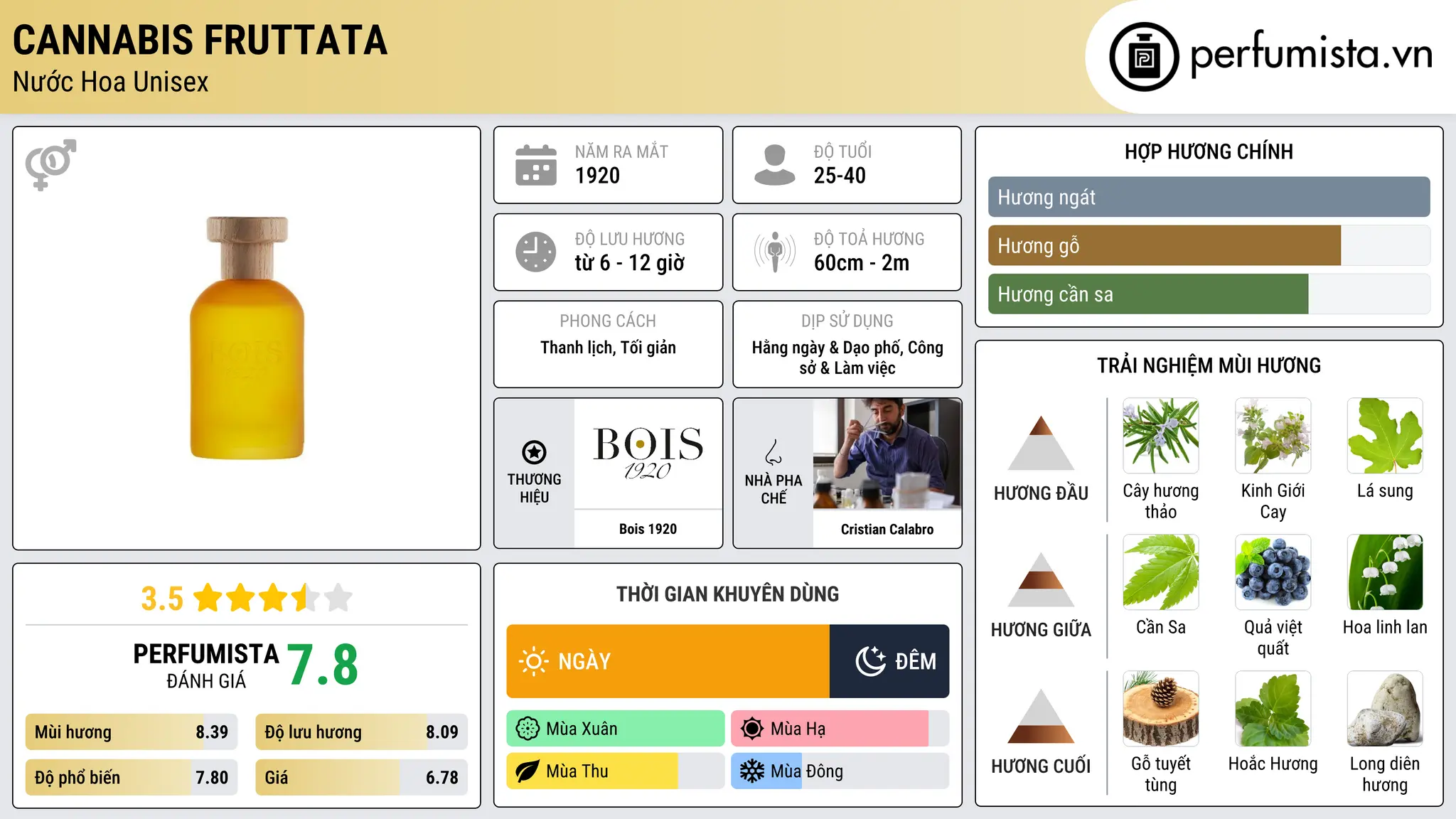Click the perfumer Cristian Calabro photo
1456x819 pixels.
(887, 454)
